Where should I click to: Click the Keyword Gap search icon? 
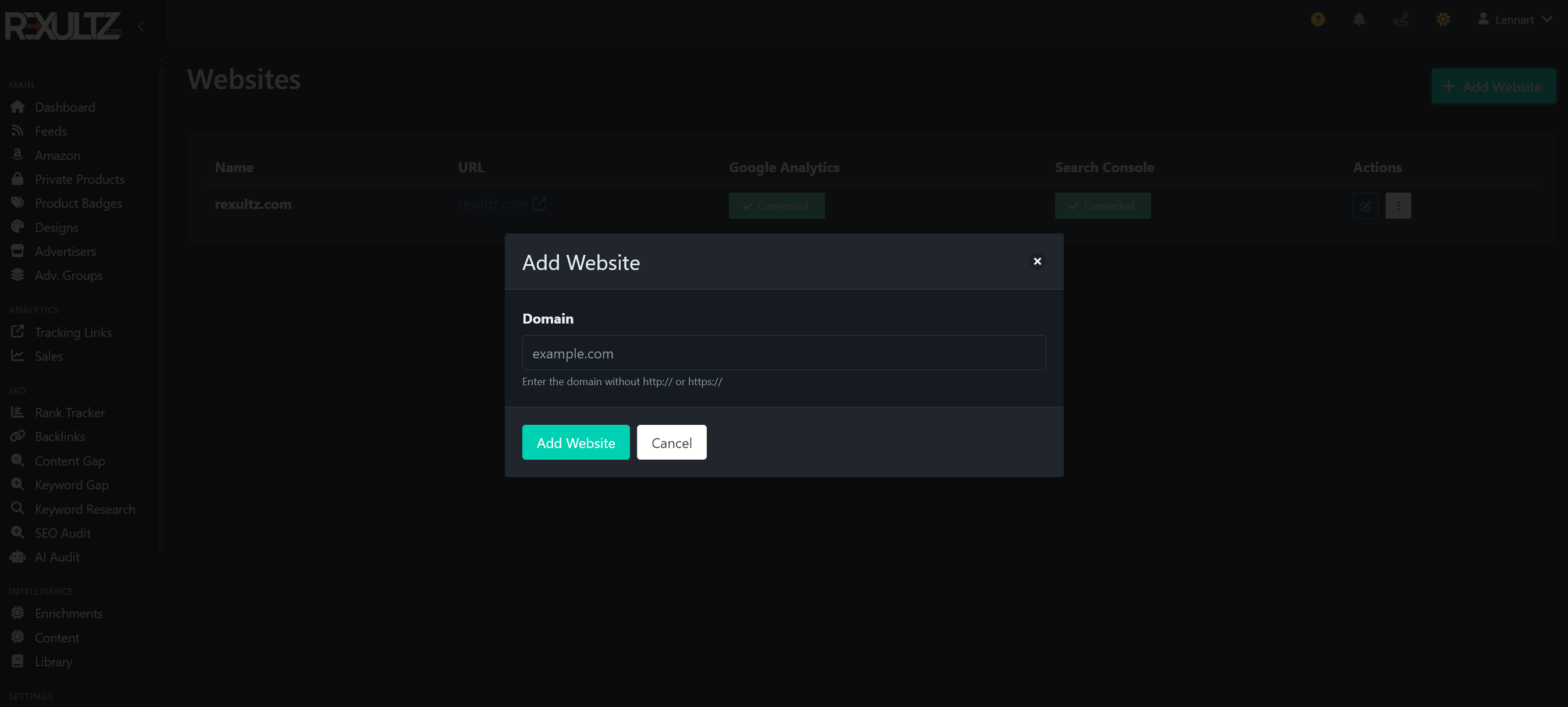(x=17, y=484)
